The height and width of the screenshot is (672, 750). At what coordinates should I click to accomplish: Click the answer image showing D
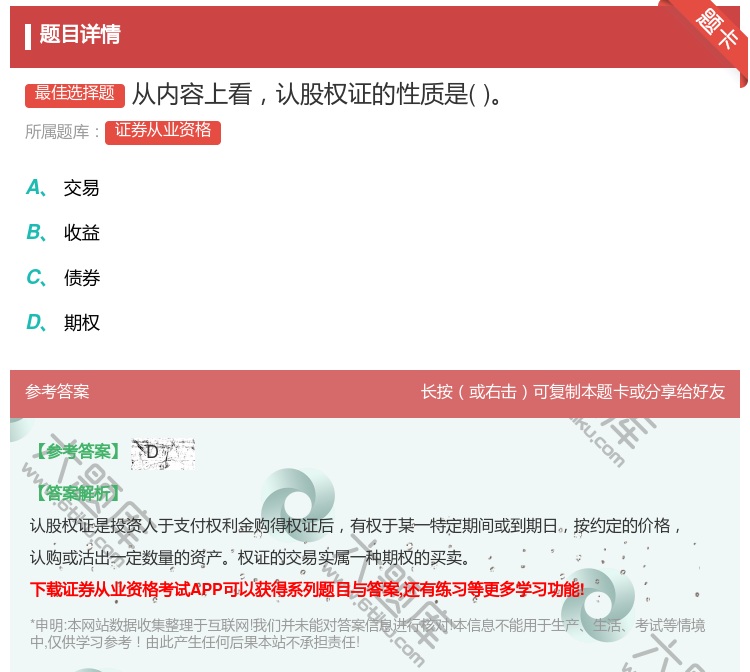(162, 453)
